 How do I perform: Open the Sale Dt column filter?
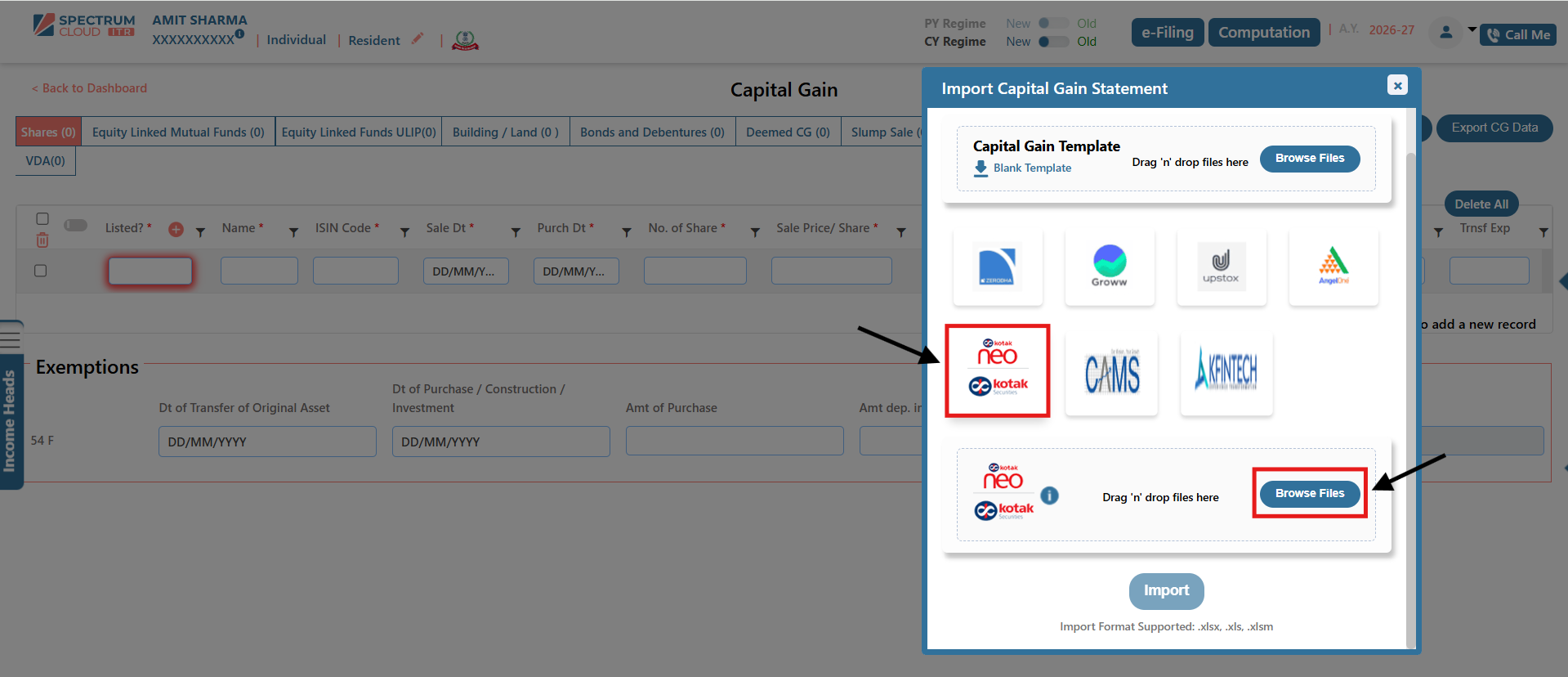[516, 233]
